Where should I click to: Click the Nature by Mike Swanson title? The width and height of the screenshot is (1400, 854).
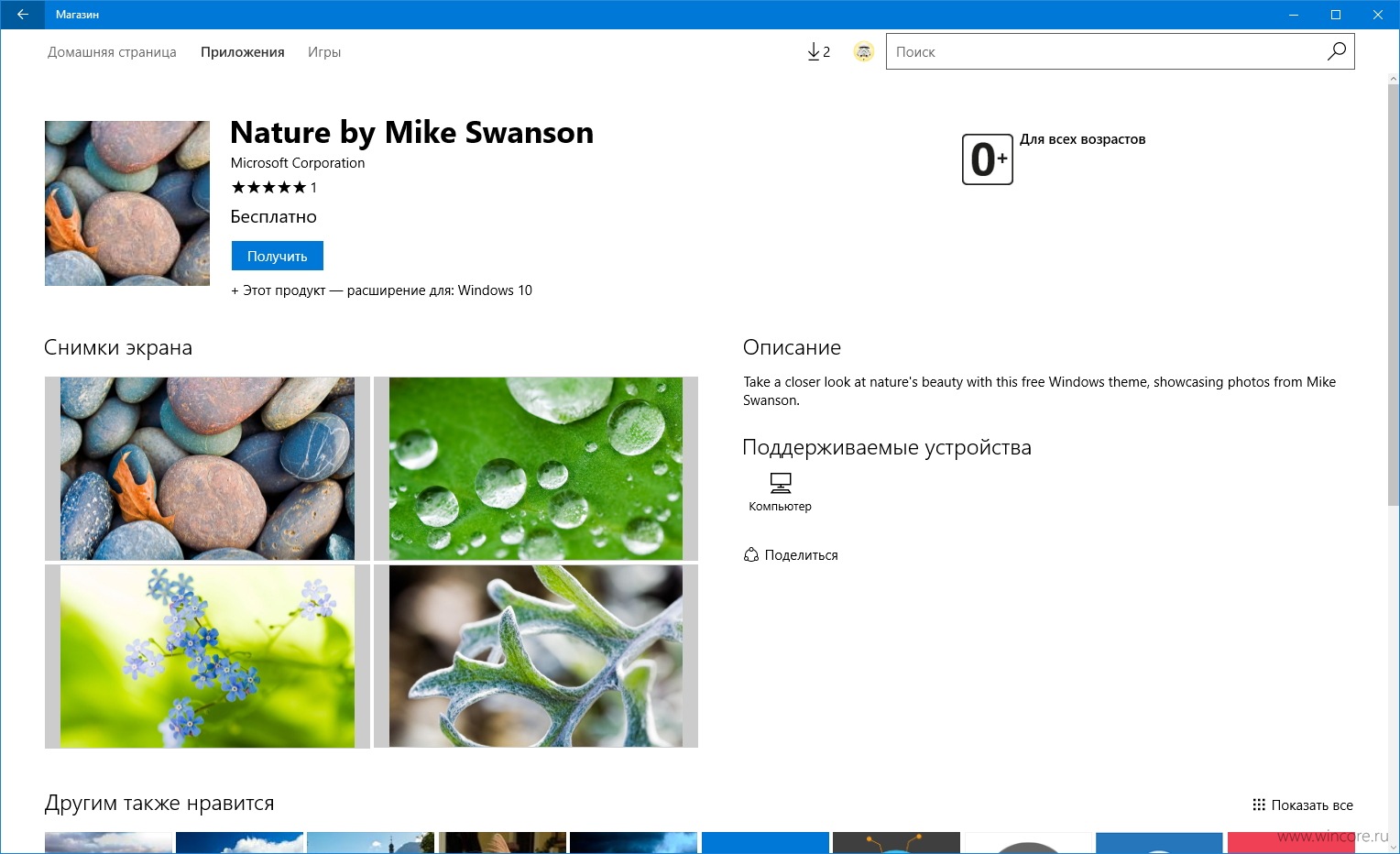tap(411, 133)
